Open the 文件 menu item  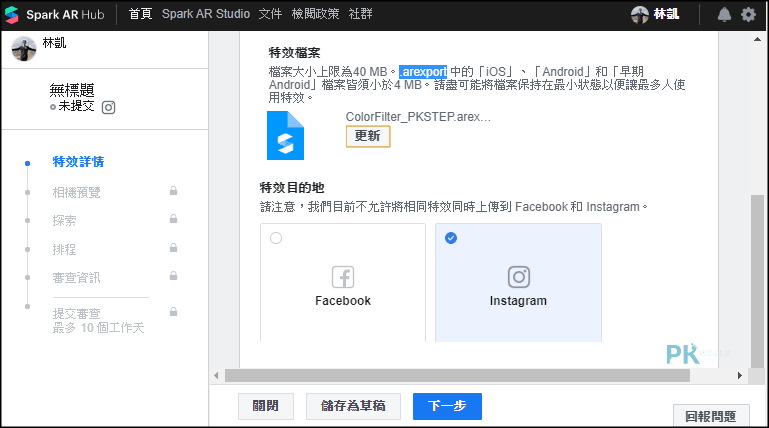(270, 14)
